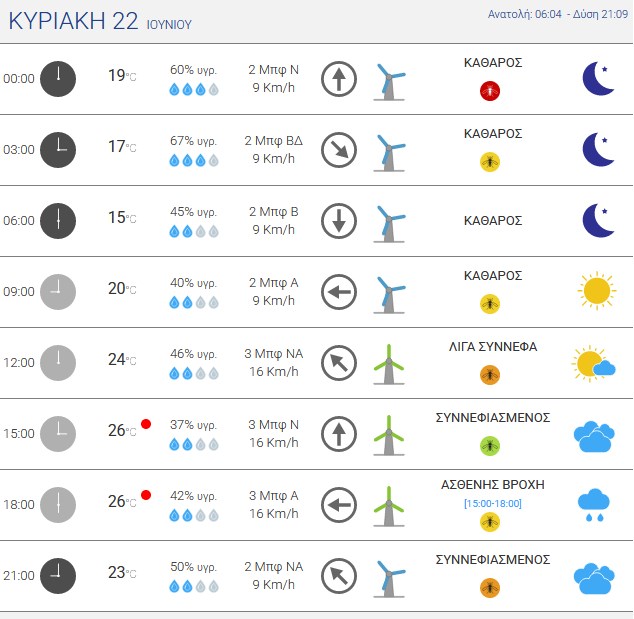Click the green wind turbine at 12:00

(389, 364)
